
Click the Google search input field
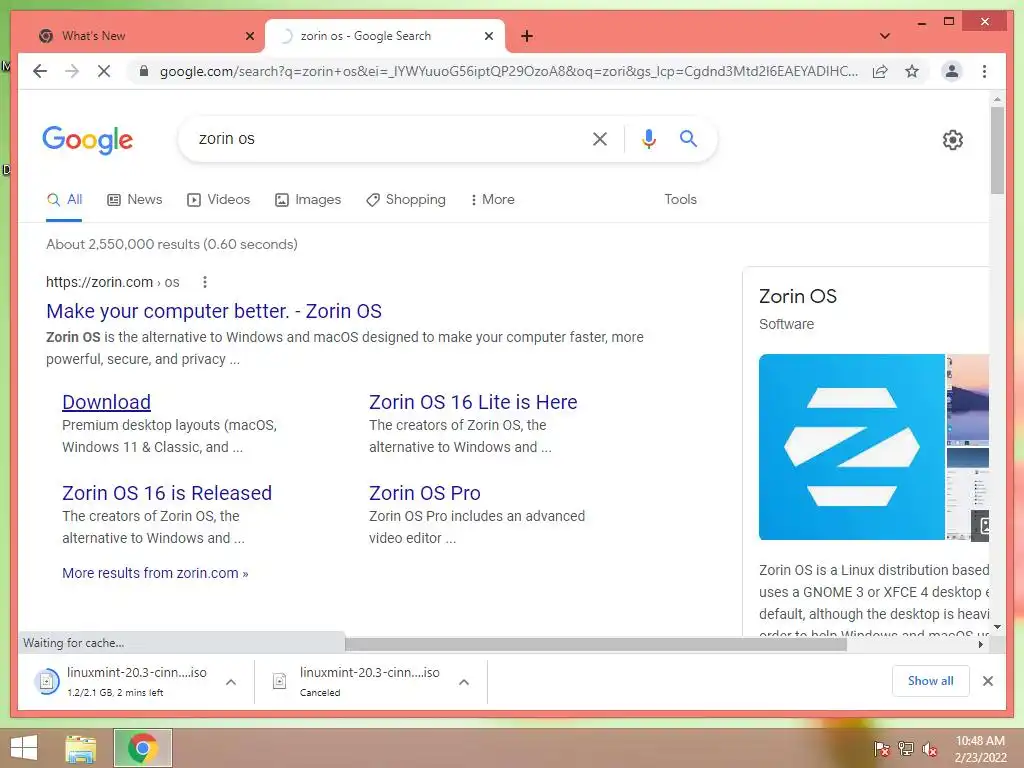[385, 138]
